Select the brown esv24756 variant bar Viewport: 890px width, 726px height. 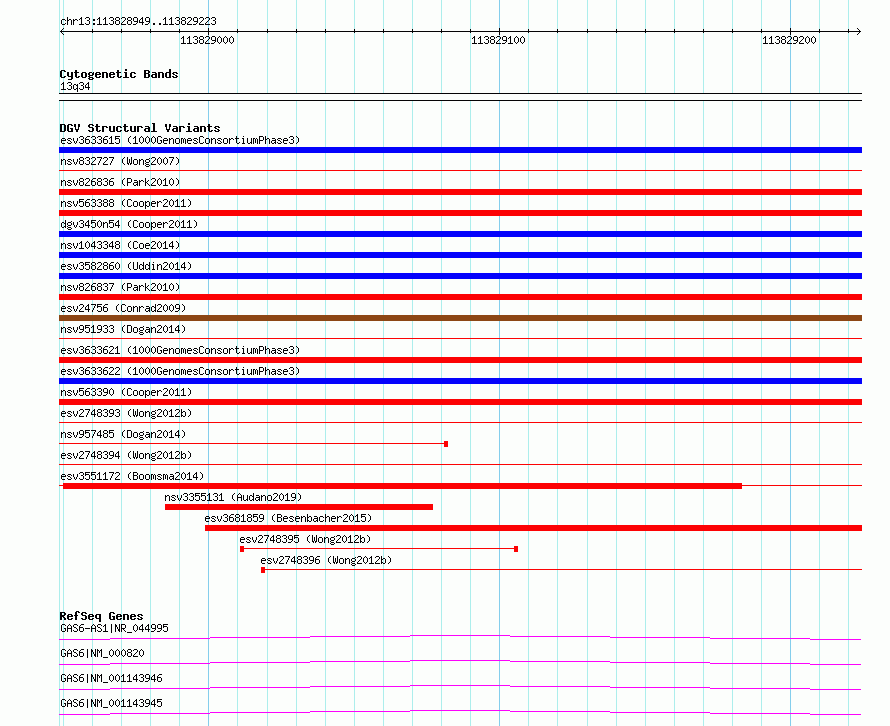[x=460, y=318]
